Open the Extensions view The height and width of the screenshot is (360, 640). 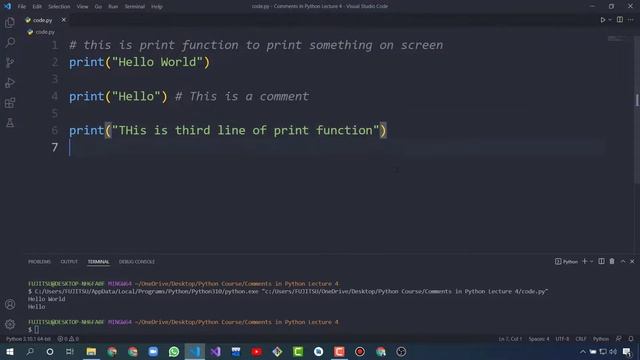[x=10, y=102]
